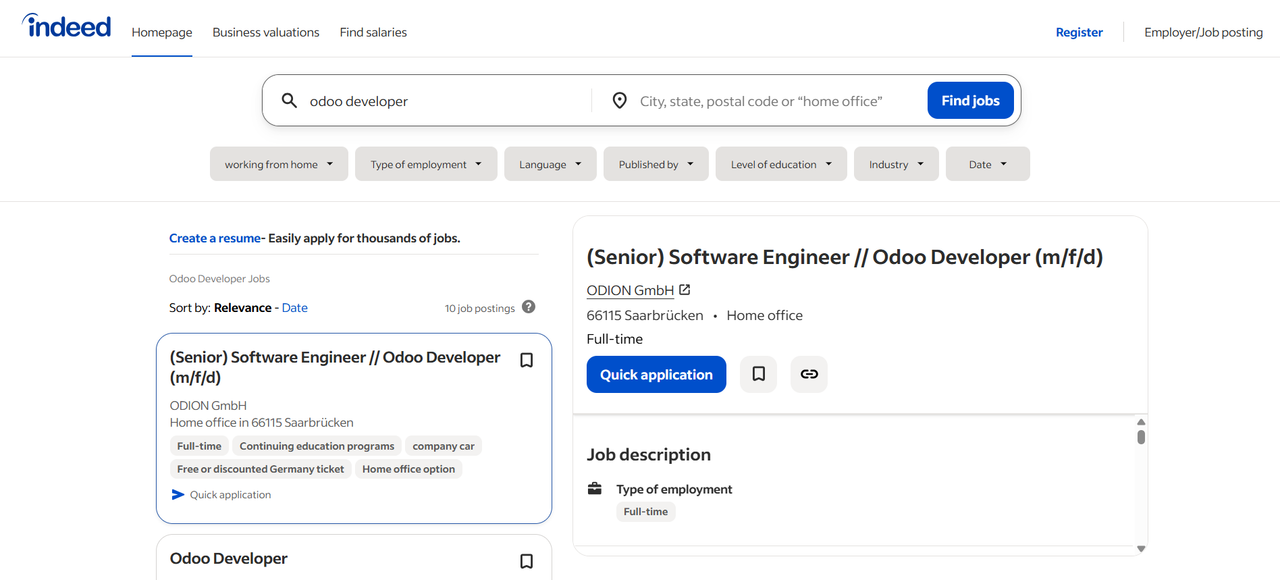The width and height of the screenshot is (1280, 580).
Task: Click the Quick application paper plane icon
Action: click(x=178, y=495)
